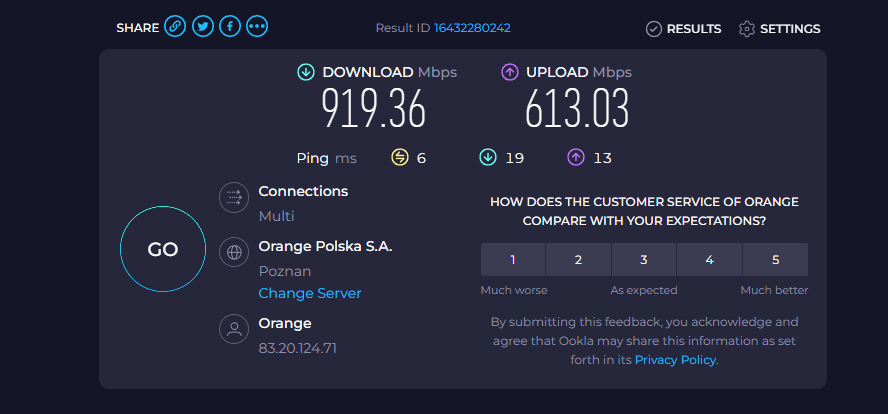Open more share options
The image size is (888, 414).
pos(257,27)
